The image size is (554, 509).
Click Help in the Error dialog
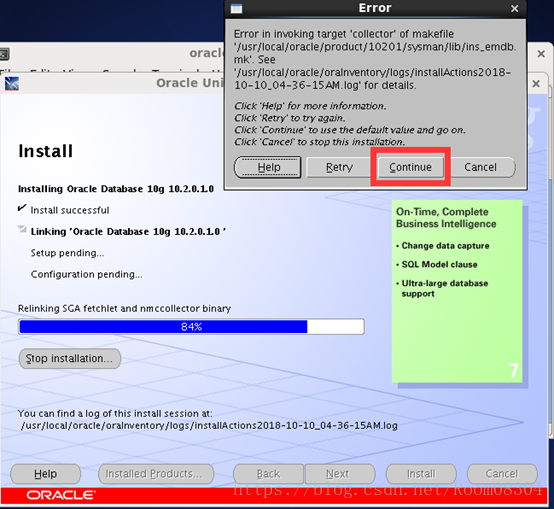coord(268,167)
